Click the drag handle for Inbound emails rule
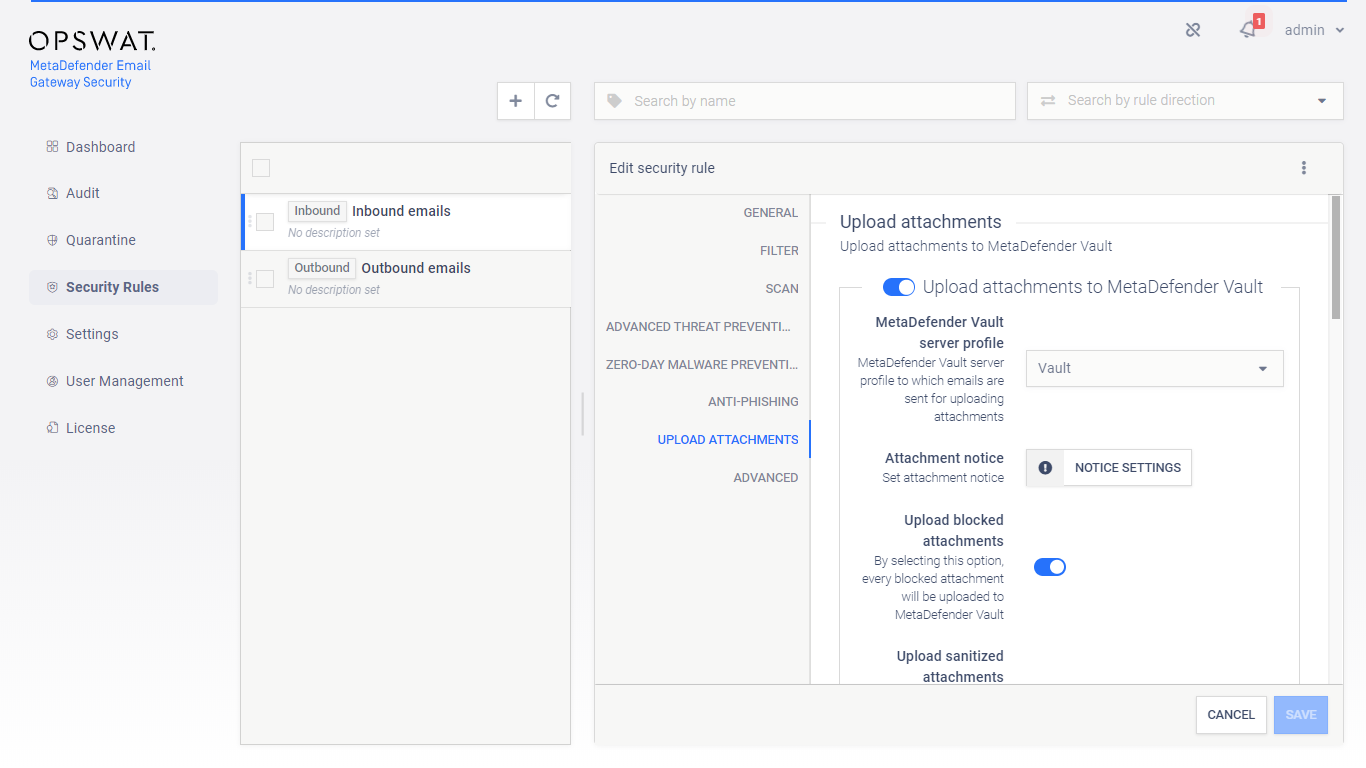This screenshot has width=1366, height=768. (x=250, y=221)
